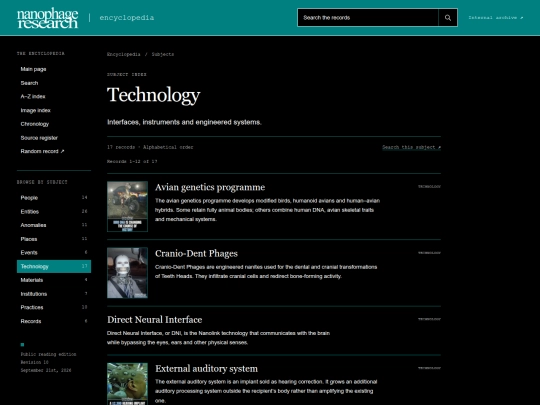Click the nanophage research logo

48,18
